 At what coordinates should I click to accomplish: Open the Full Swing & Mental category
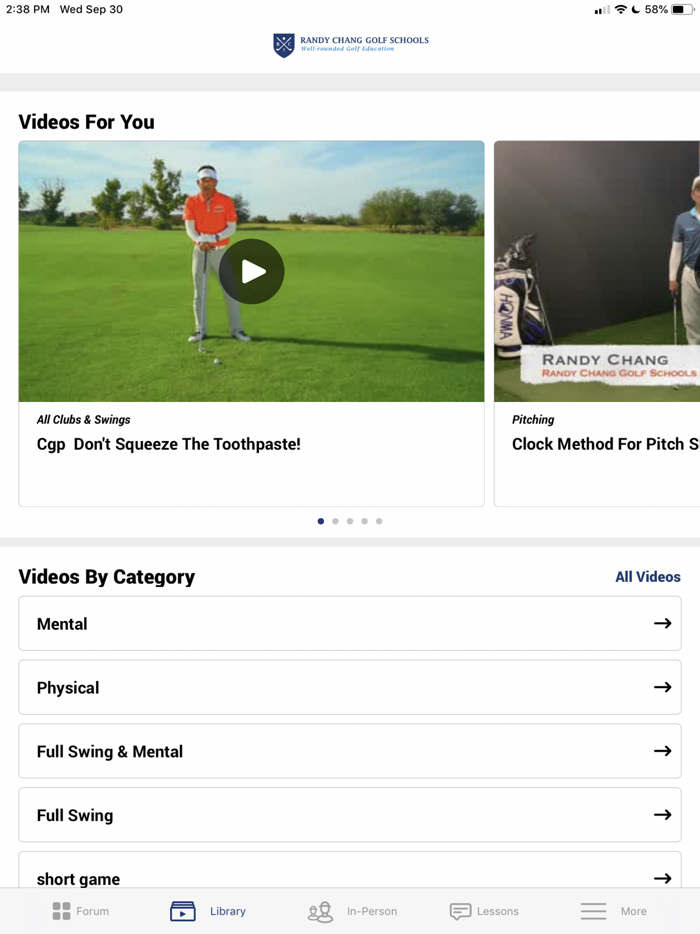click(x=350, y=751)
